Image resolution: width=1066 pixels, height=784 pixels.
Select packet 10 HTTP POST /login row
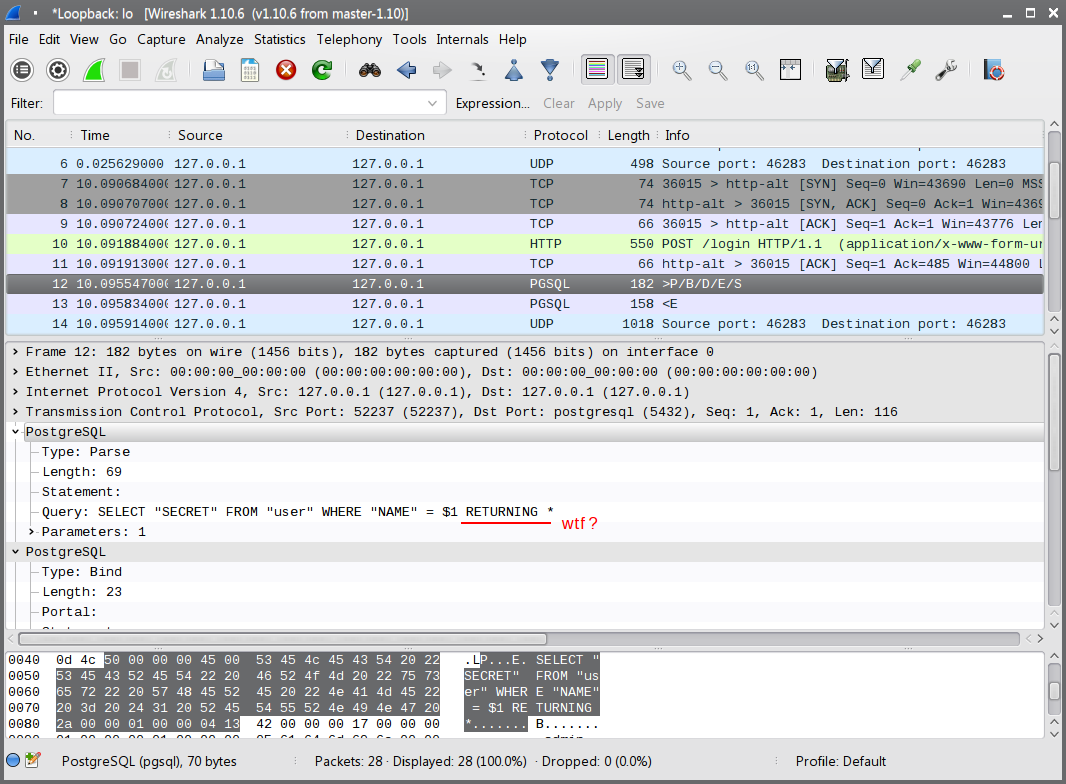525,243
